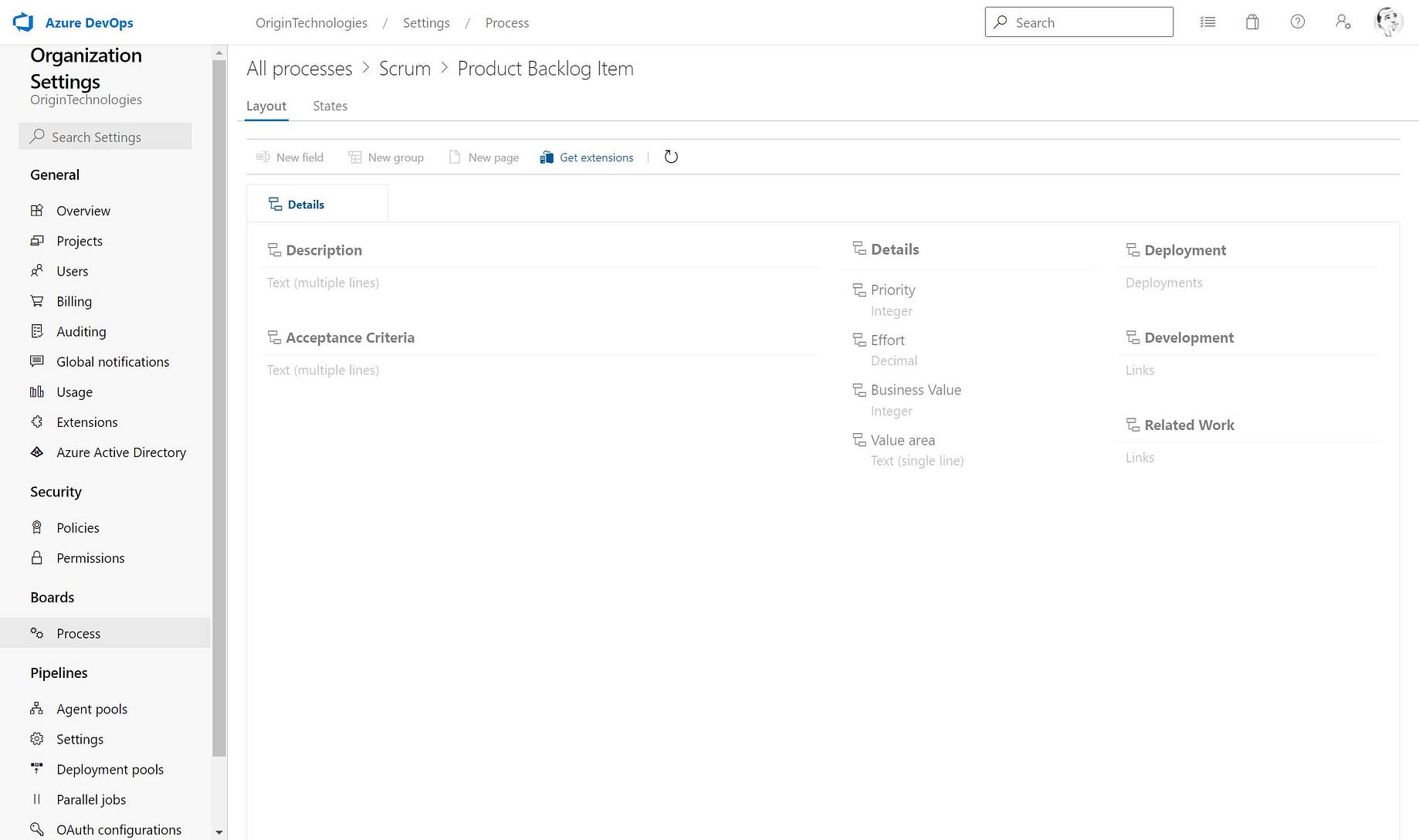Click the Overview sidebar icon
The height and width of the screenshot is (840, 1419).
click(36, 211)
